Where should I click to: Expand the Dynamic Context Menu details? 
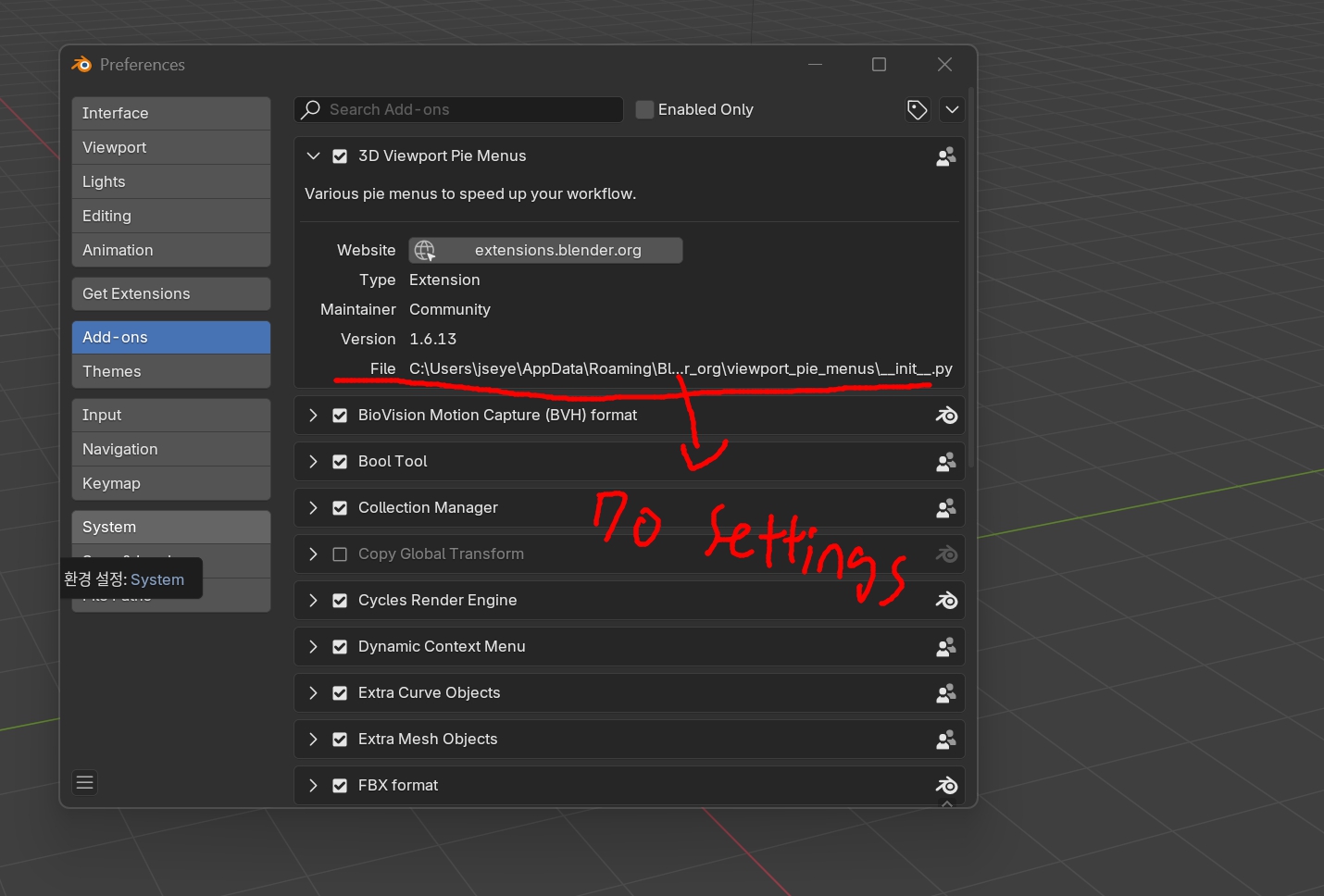(x=313, y=647)
